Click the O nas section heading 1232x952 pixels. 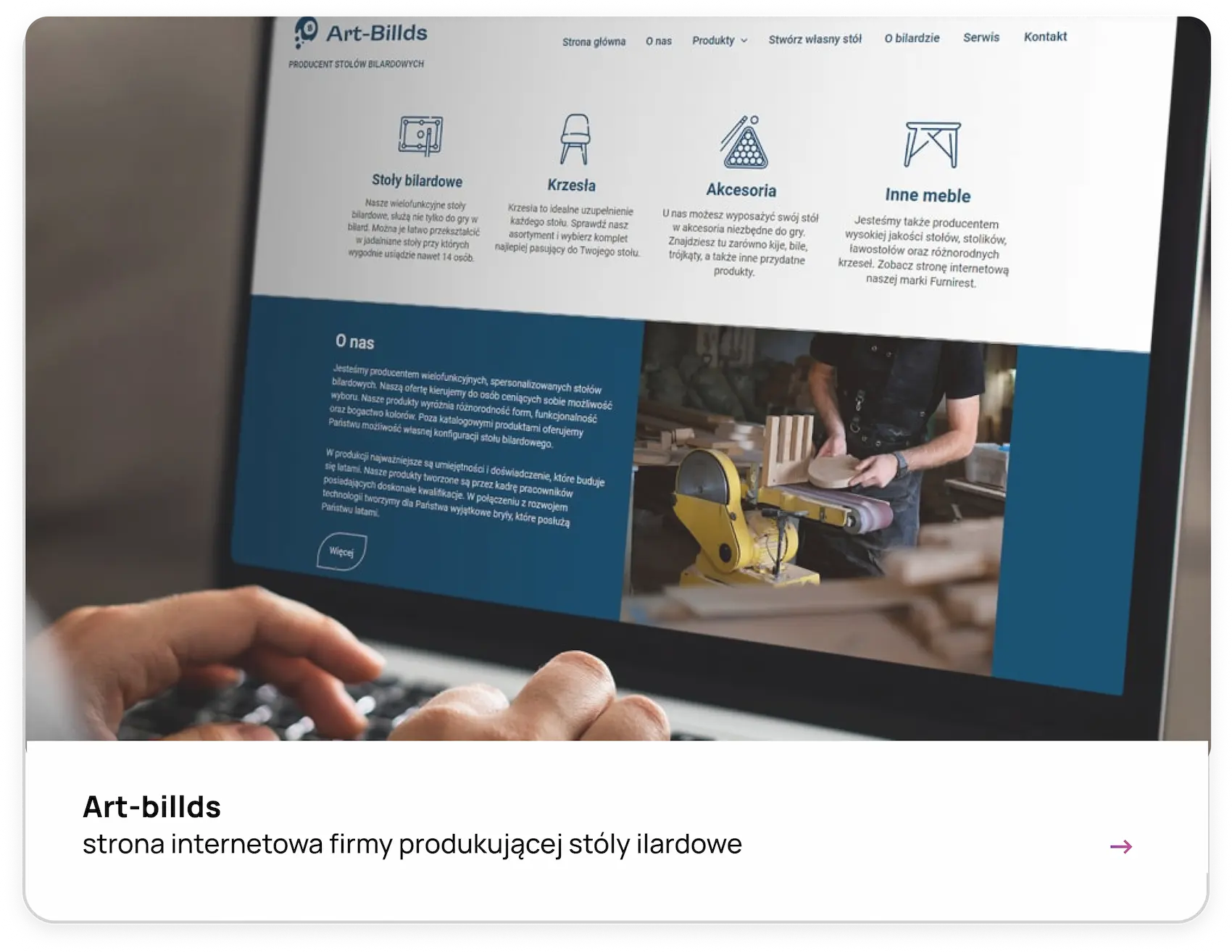pyautogui.click(x=355, y=342)
